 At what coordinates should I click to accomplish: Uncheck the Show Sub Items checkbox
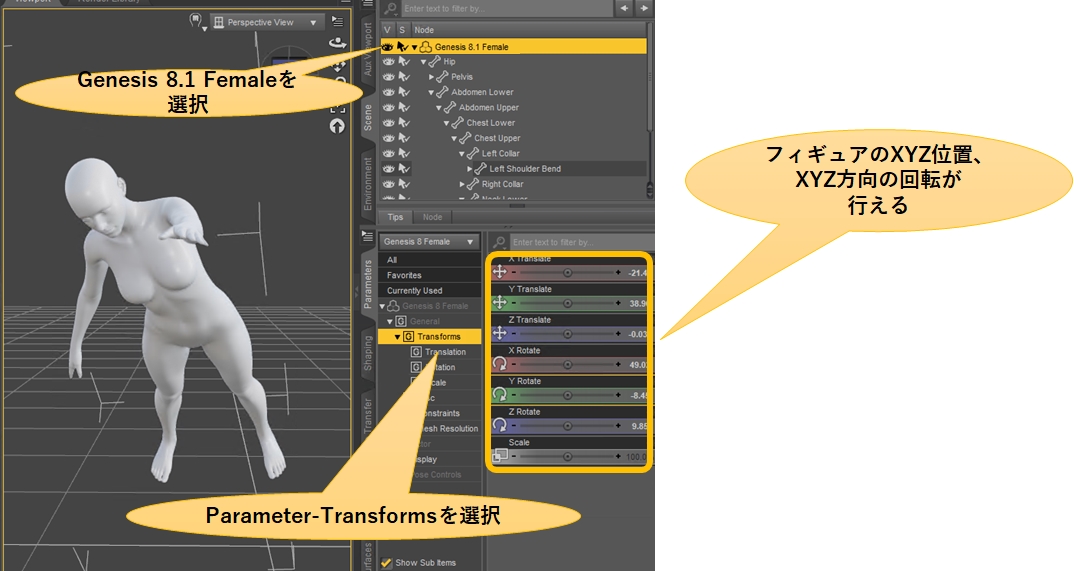386,562
